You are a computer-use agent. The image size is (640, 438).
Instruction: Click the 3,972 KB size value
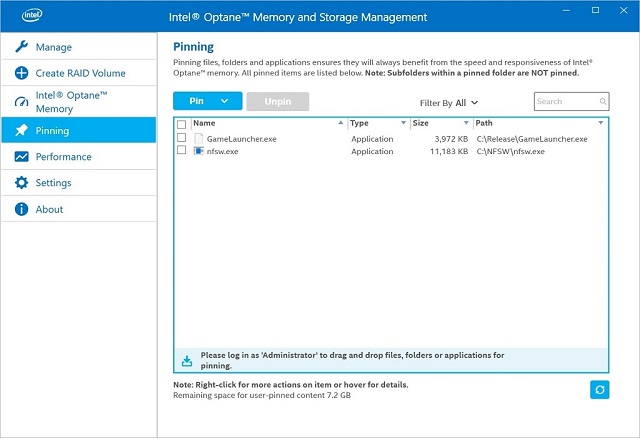click(x=451, y=139)
